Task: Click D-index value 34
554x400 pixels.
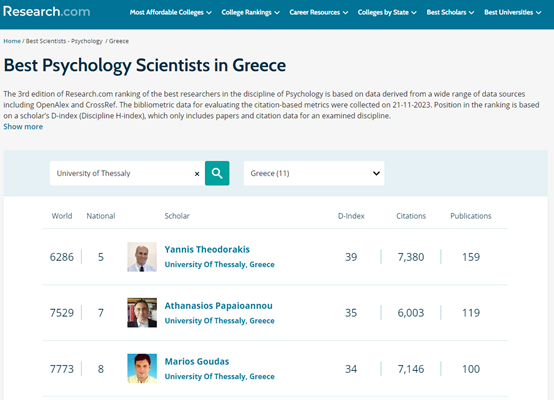Action: [x=351, y=369]
